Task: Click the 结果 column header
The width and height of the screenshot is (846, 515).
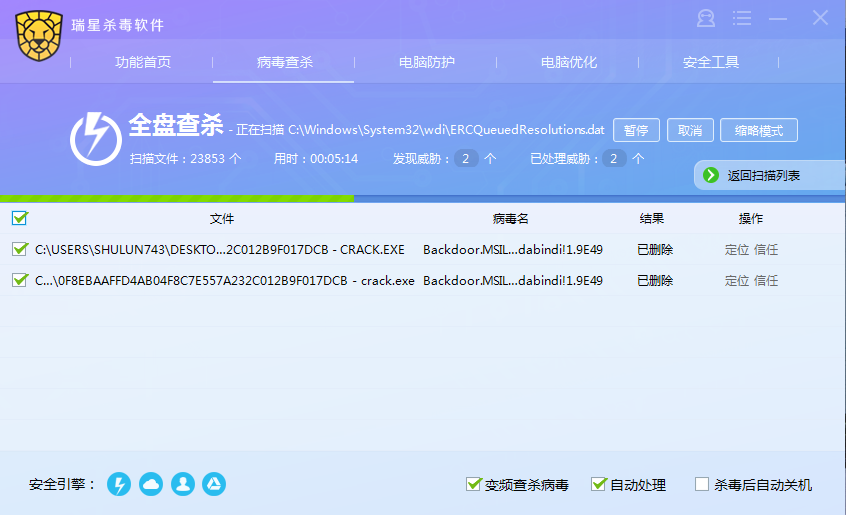Action: [x=652, y=218]
